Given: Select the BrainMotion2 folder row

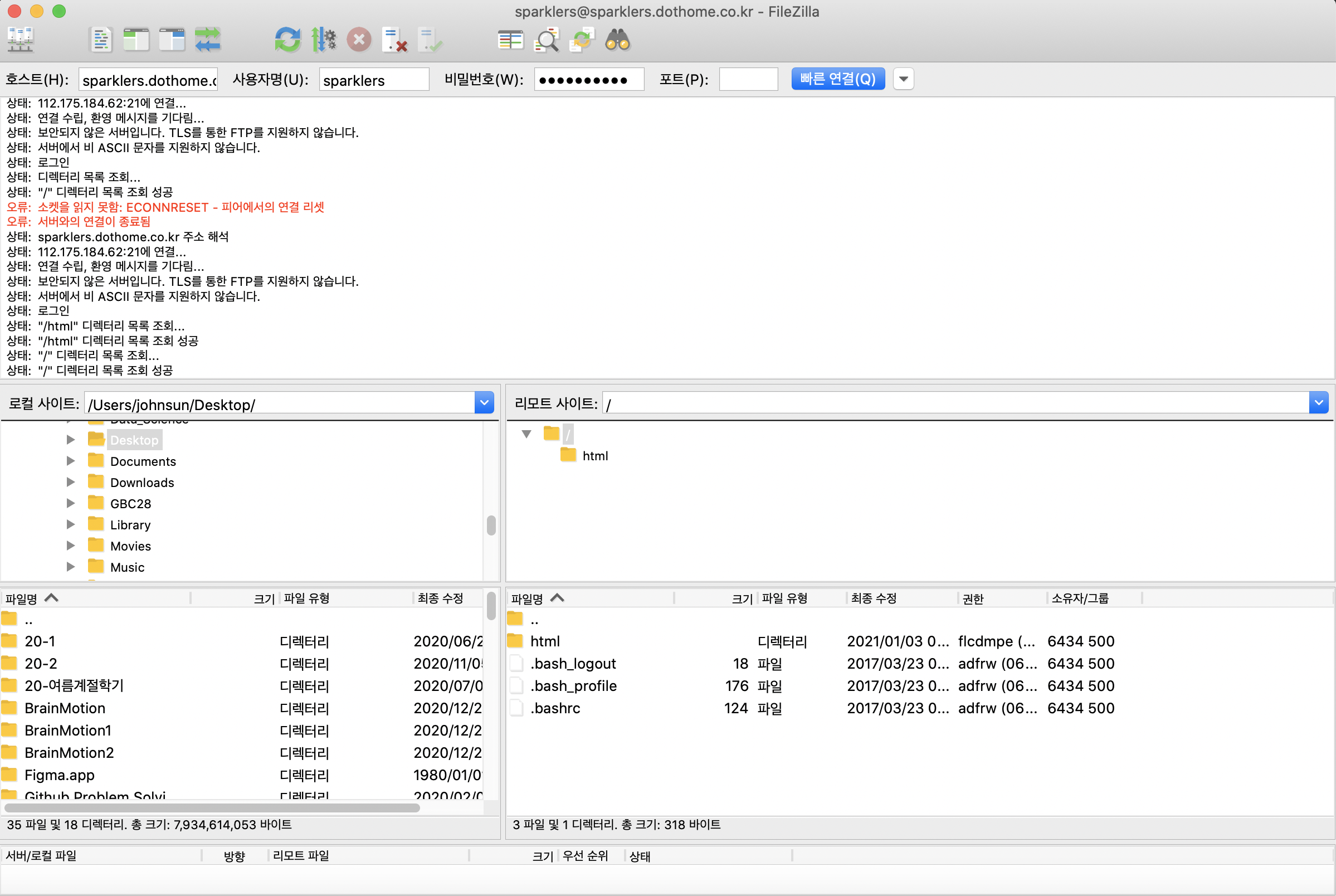Looking at the screenshot, I should 242,753.
